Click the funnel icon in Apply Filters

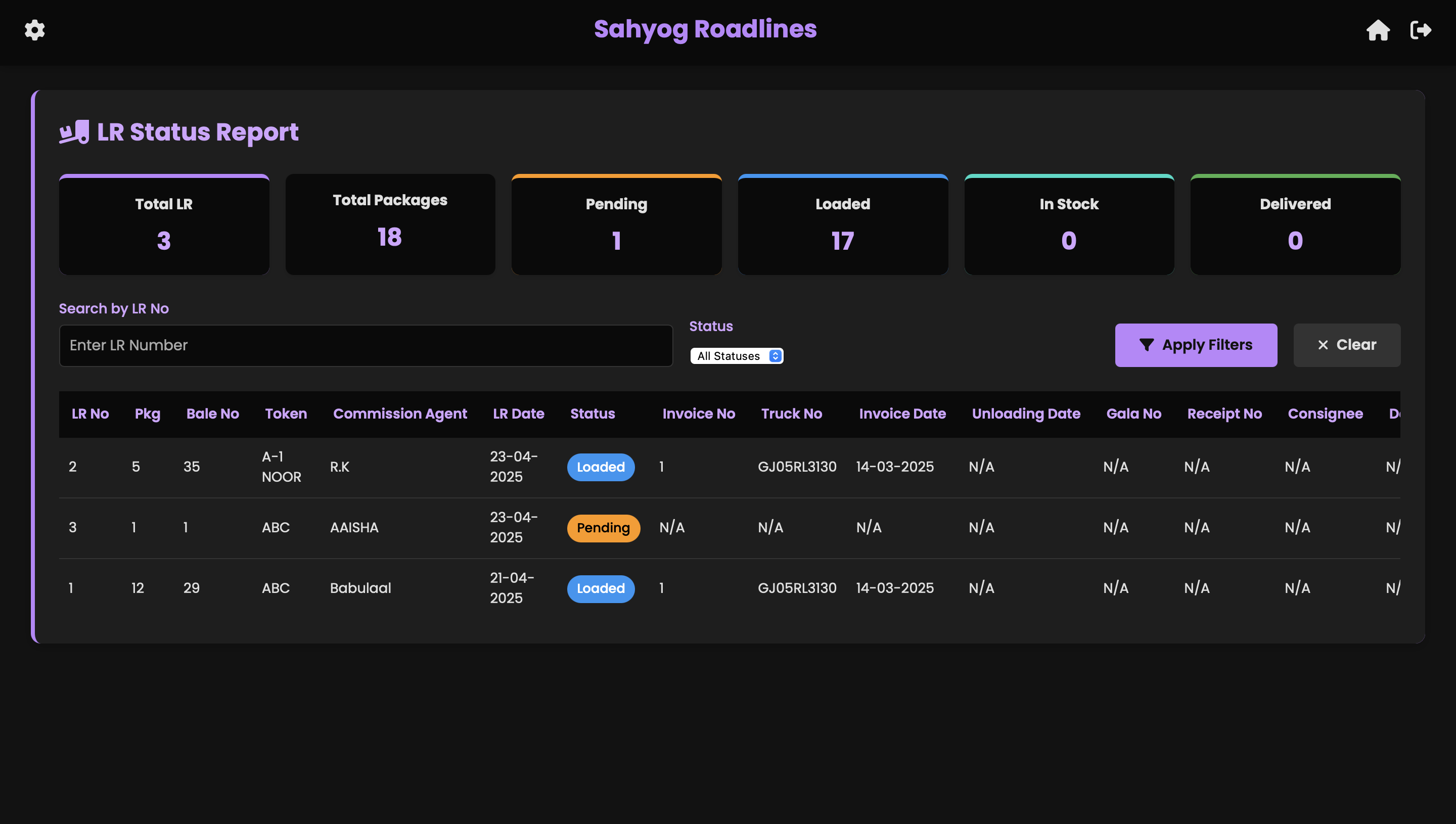[x=1146, y=345]
